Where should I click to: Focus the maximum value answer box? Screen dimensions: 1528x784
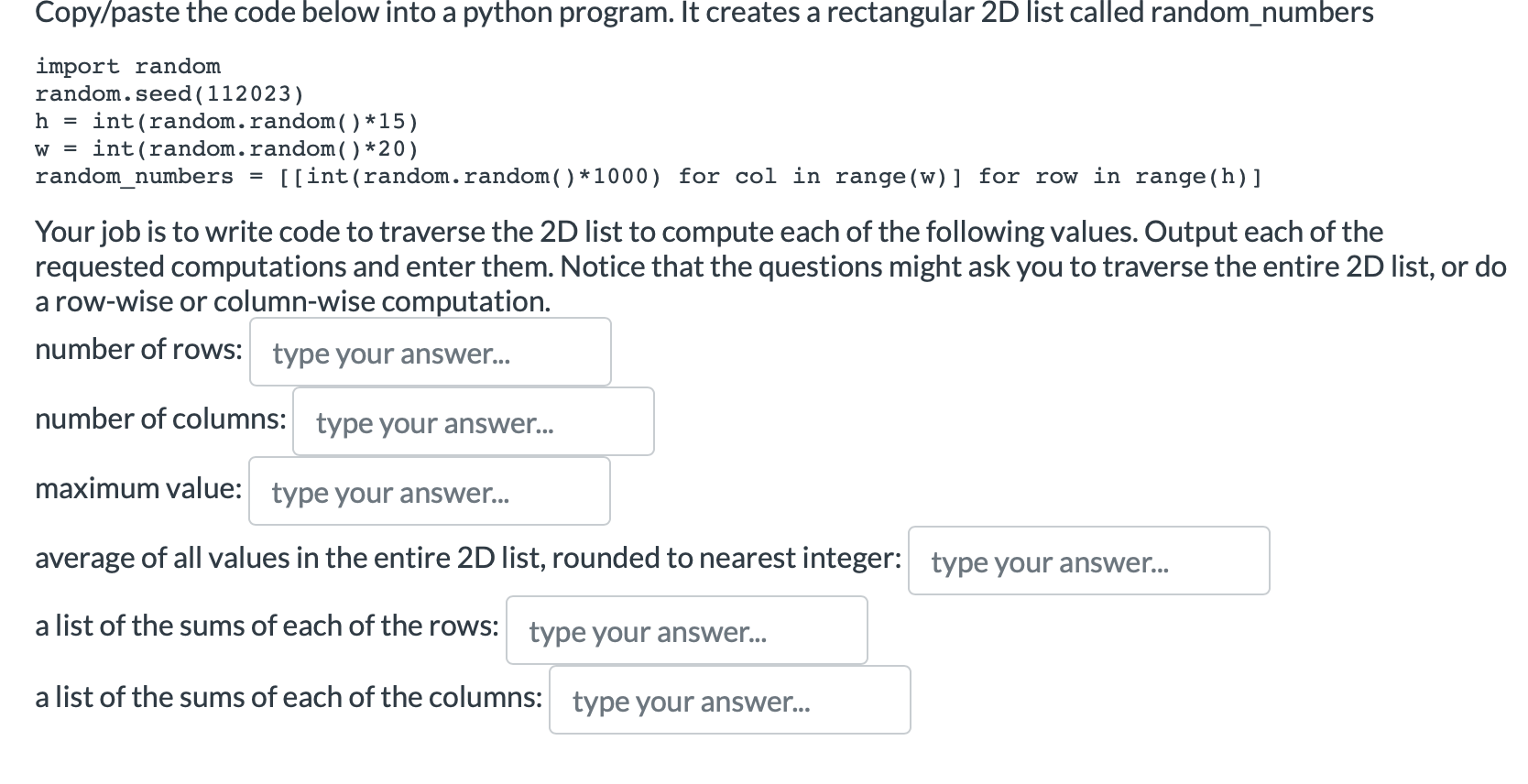point(430,491)
